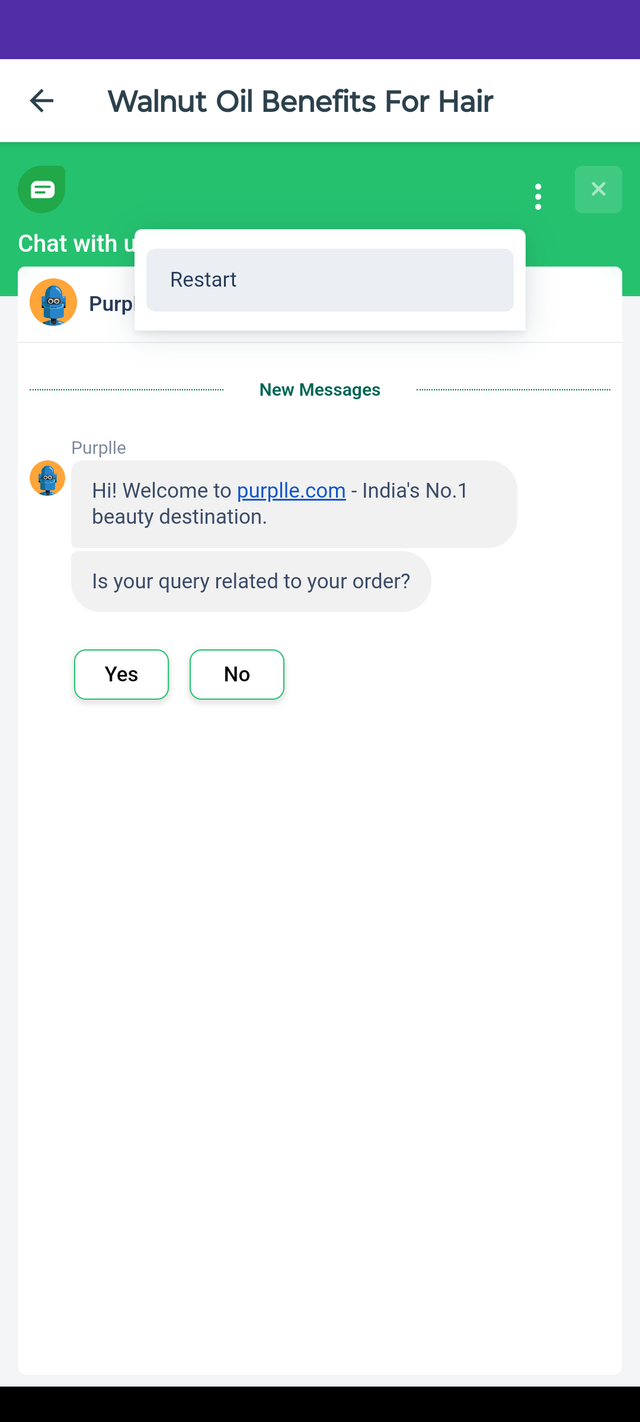Open the purplle.com link
Viewport: 640px width, 1422px height.
(x=291, y=491)
